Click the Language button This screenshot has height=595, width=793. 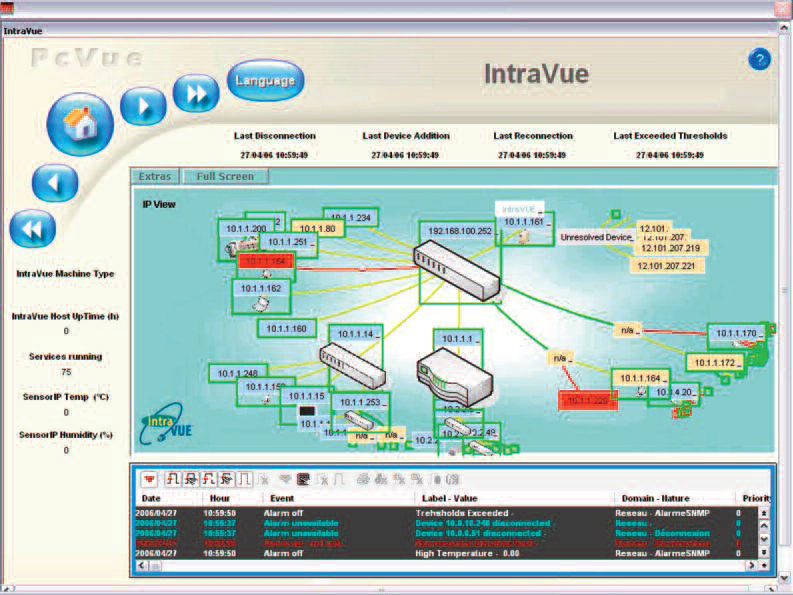[x=265, y=80]
